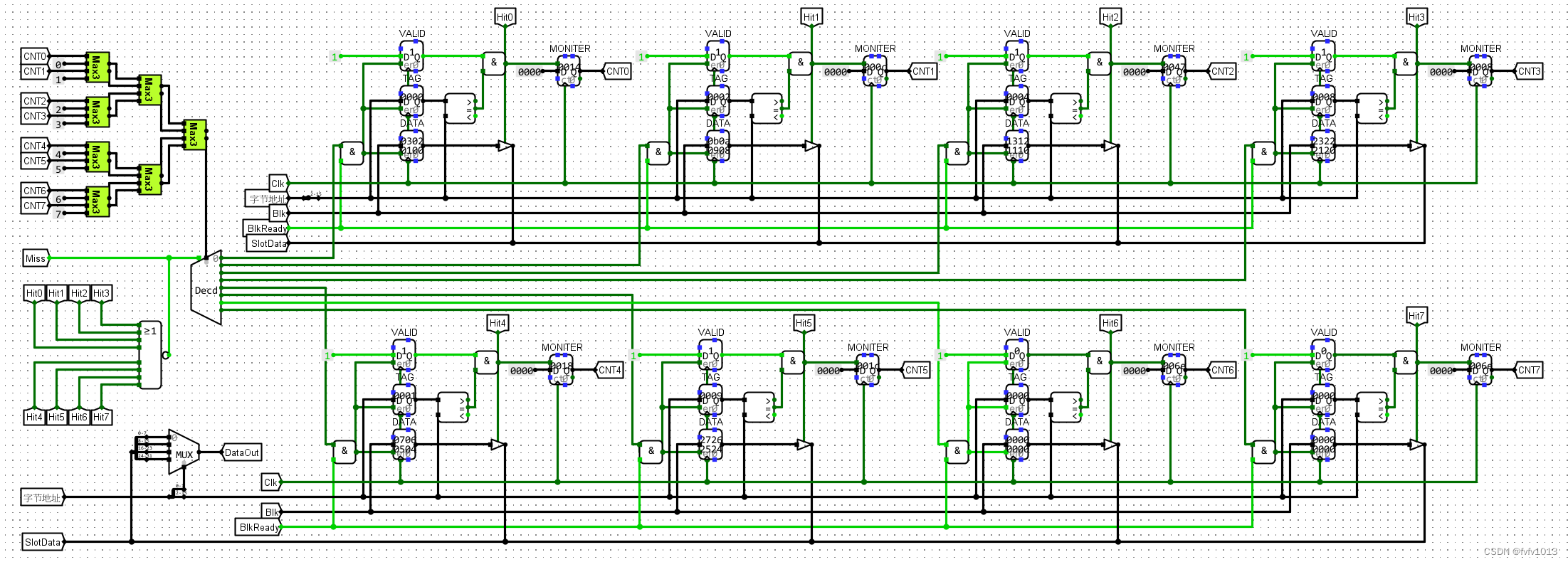Viewport: 1568px width, 562px height.
Task: Select the DATA register showing 0302 0100
Action: click(412, 146)
